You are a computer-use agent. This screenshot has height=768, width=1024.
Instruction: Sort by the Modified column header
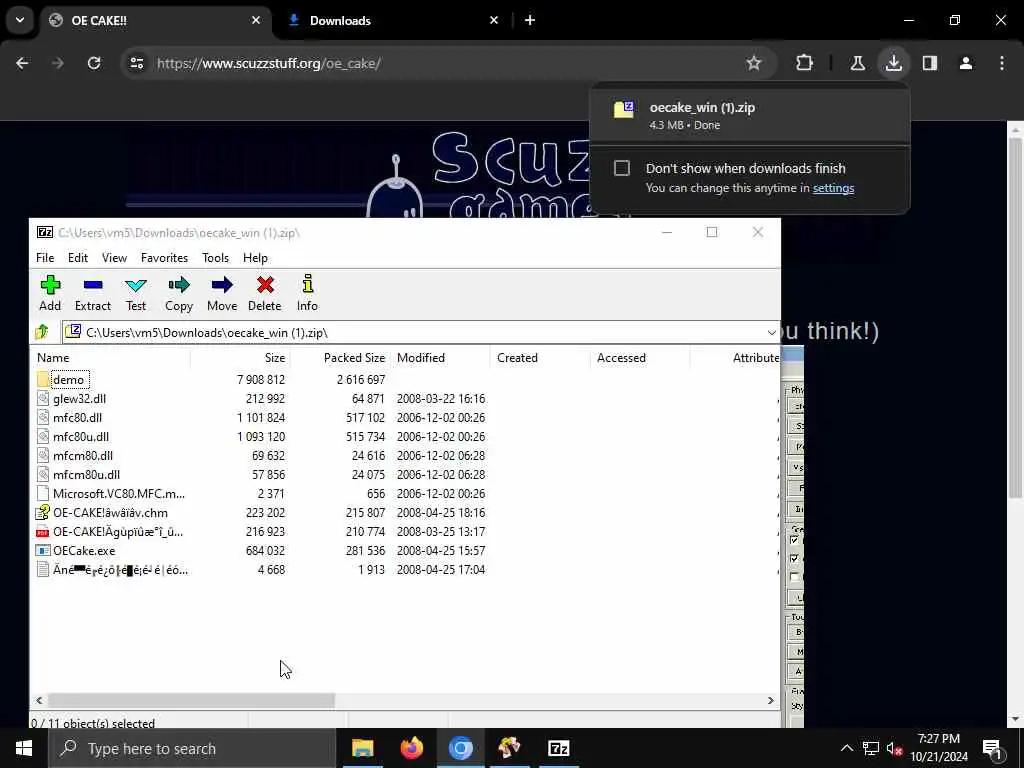click(x=440, y=358)
